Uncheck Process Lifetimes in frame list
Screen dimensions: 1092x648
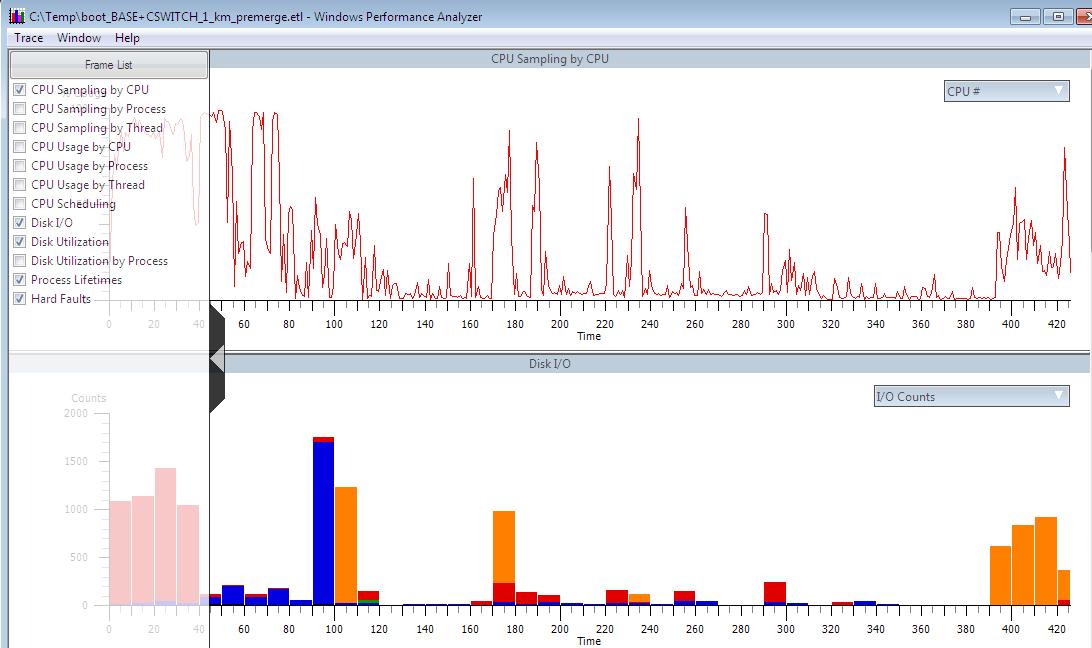pos(19,280)
